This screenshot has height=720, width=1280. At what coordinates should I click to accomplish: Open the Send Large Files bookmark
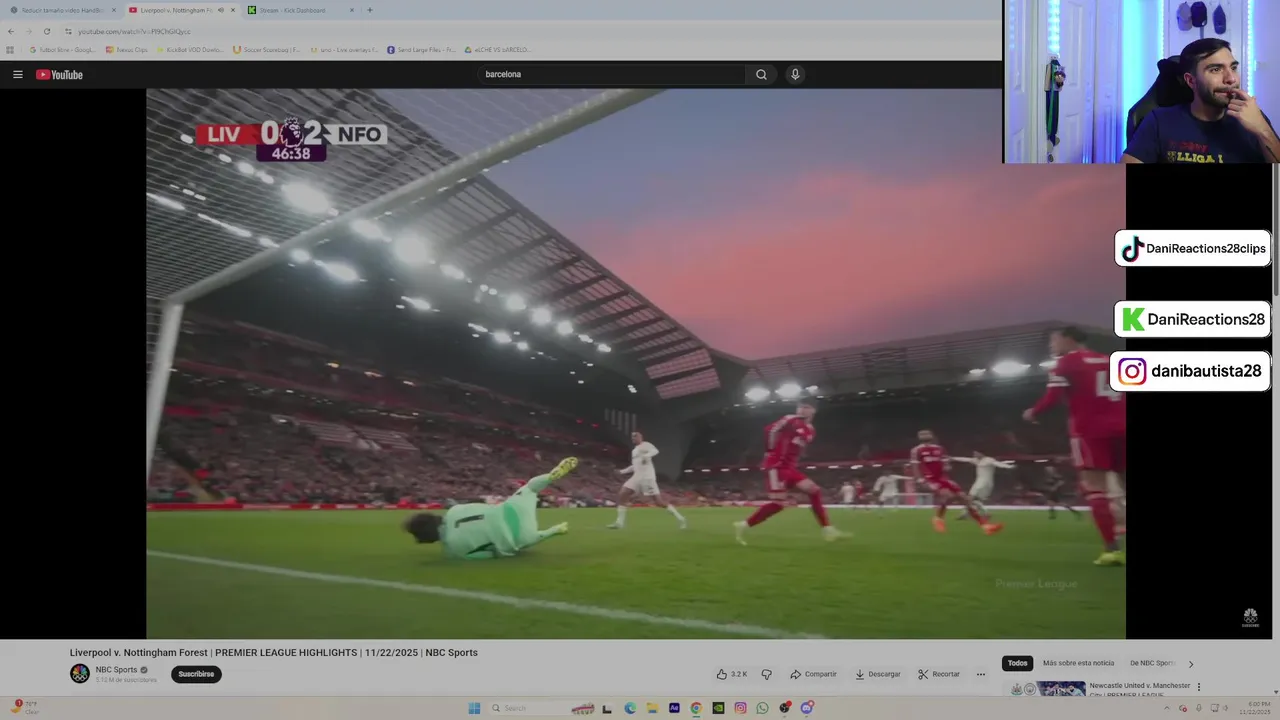click(421, 50)
